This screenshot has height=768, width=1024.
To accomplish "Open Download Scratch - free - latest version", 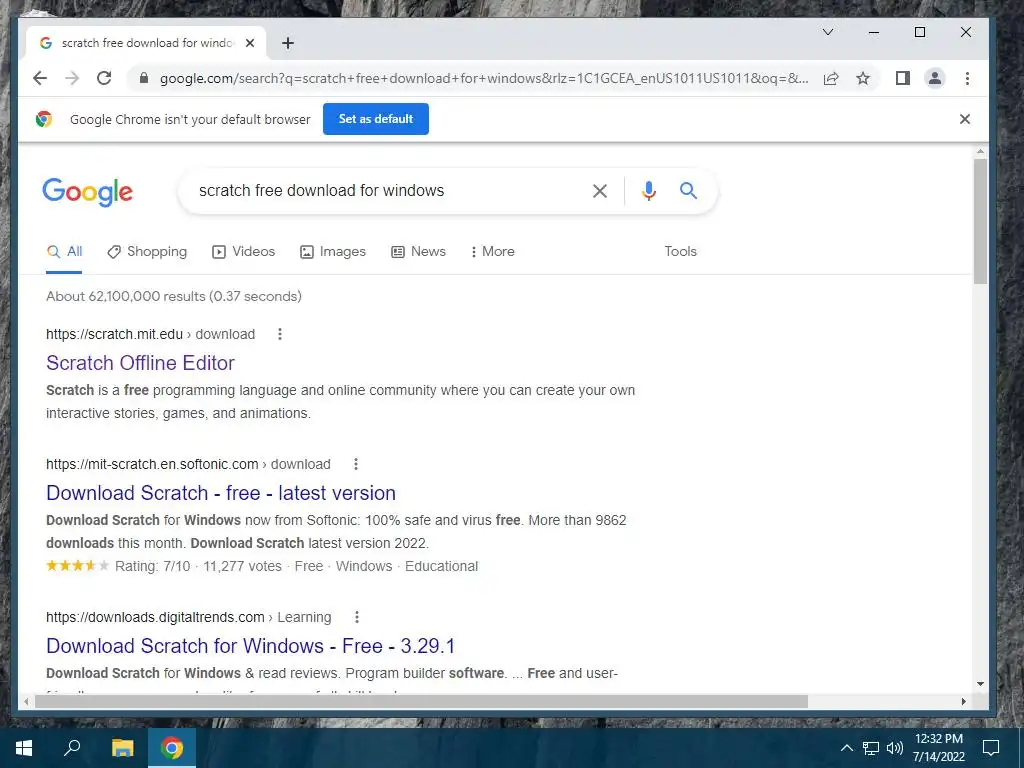I will click(x=221, y=493).
